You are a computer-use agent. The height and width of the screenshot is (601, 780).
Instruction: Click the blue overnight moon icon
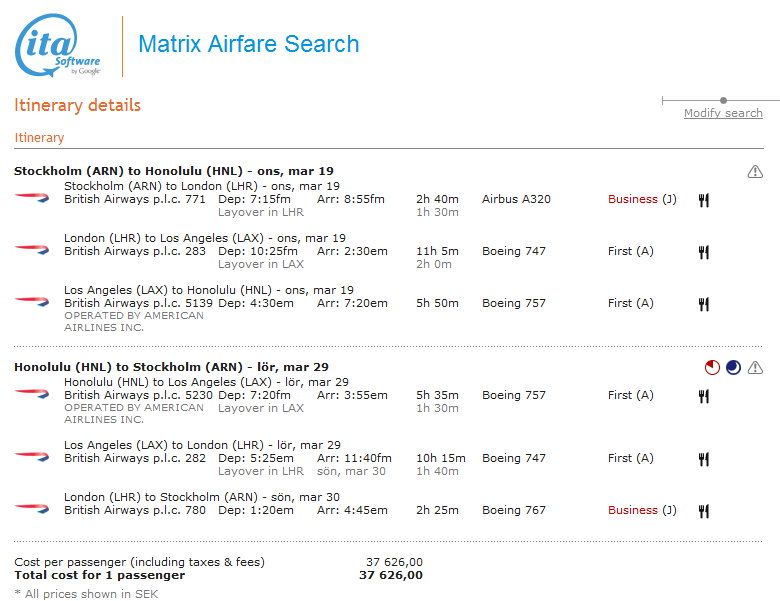[x=733, y=368]
